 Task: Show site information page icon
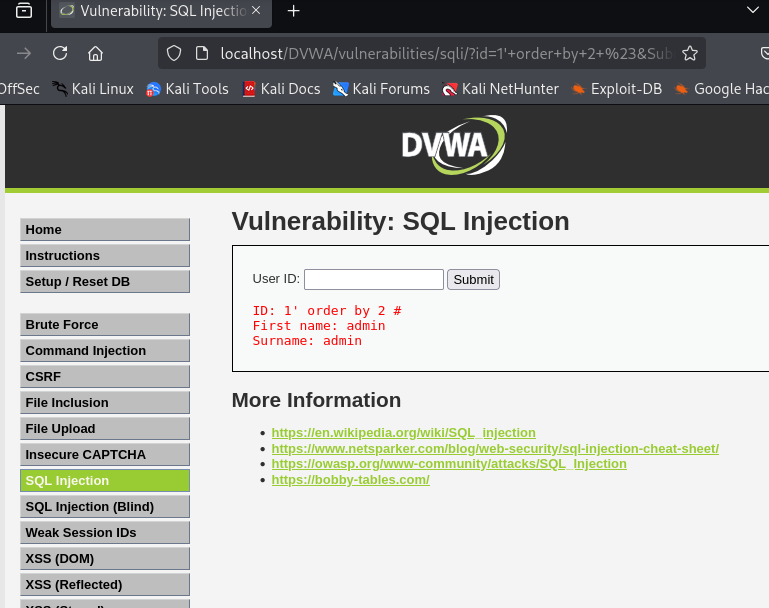202,53
